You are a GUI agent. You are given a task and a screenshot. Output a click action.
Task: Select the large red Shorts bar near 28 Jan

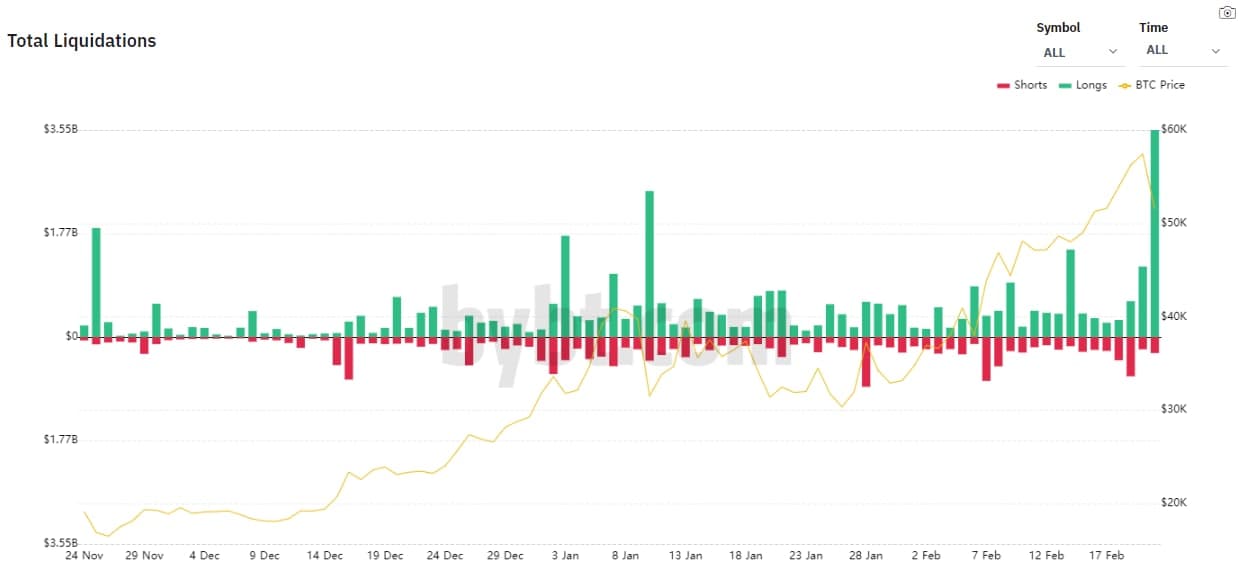(866, 362)
